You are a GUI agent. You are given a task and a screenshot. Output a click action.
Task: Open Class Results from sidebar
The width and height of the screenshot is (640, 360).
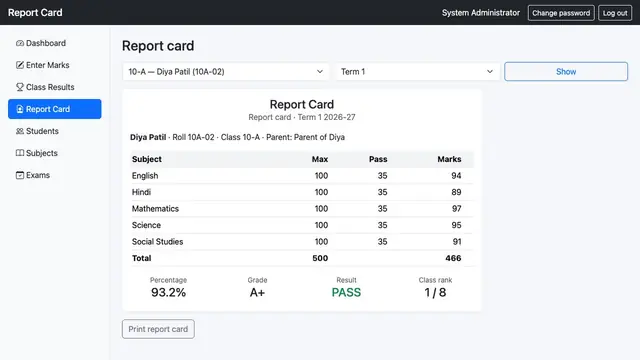(x=55, y=87)
